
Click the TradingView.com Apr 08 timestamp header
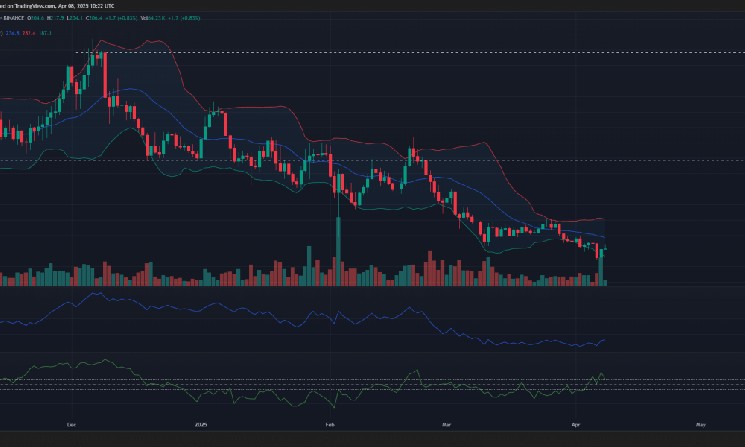57,6
